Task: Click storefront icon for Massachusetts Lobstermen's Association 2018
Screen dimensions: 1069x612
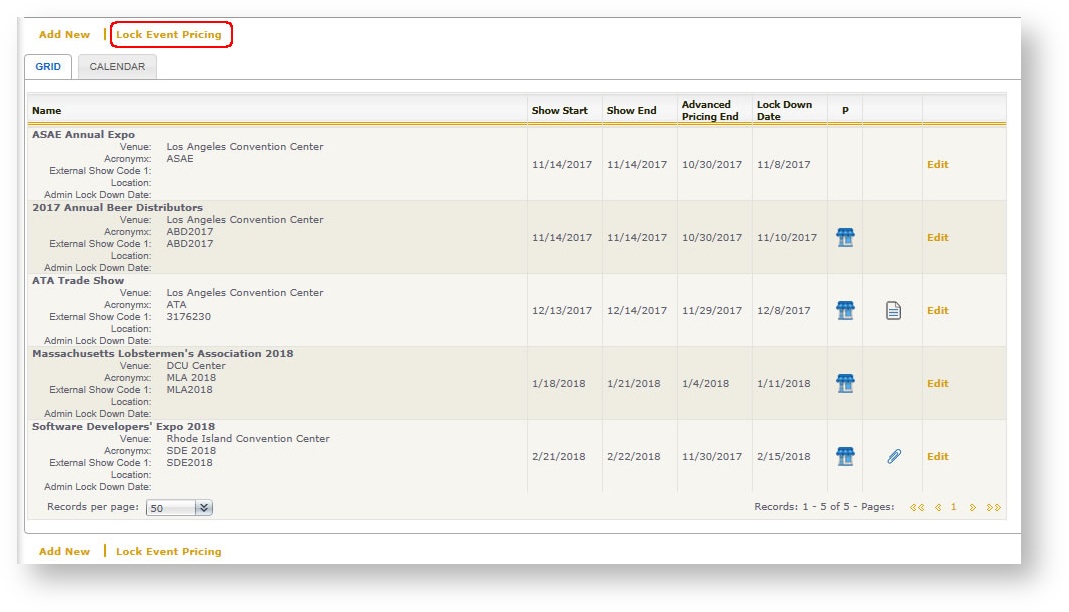Action: click(x=845, y=384)
